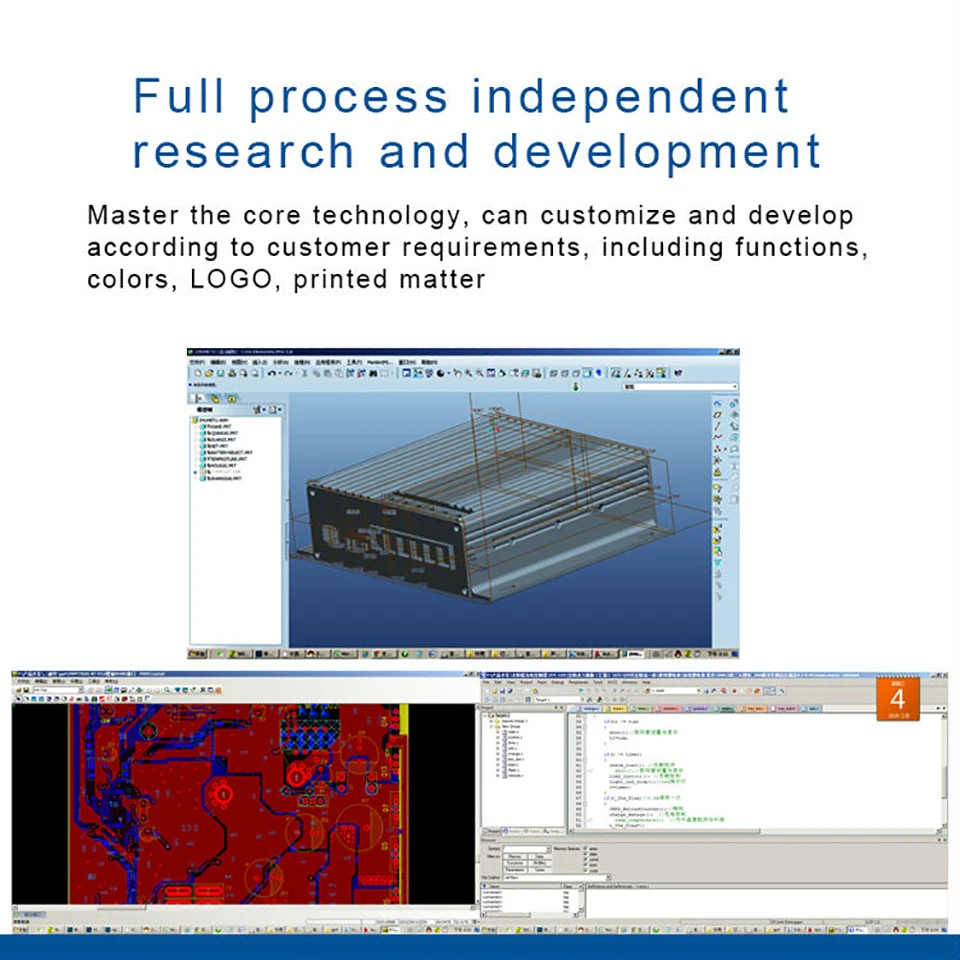Click Name column header in Keil Browser list
Screen dimensions: 960x960
[x=522, y=886]
